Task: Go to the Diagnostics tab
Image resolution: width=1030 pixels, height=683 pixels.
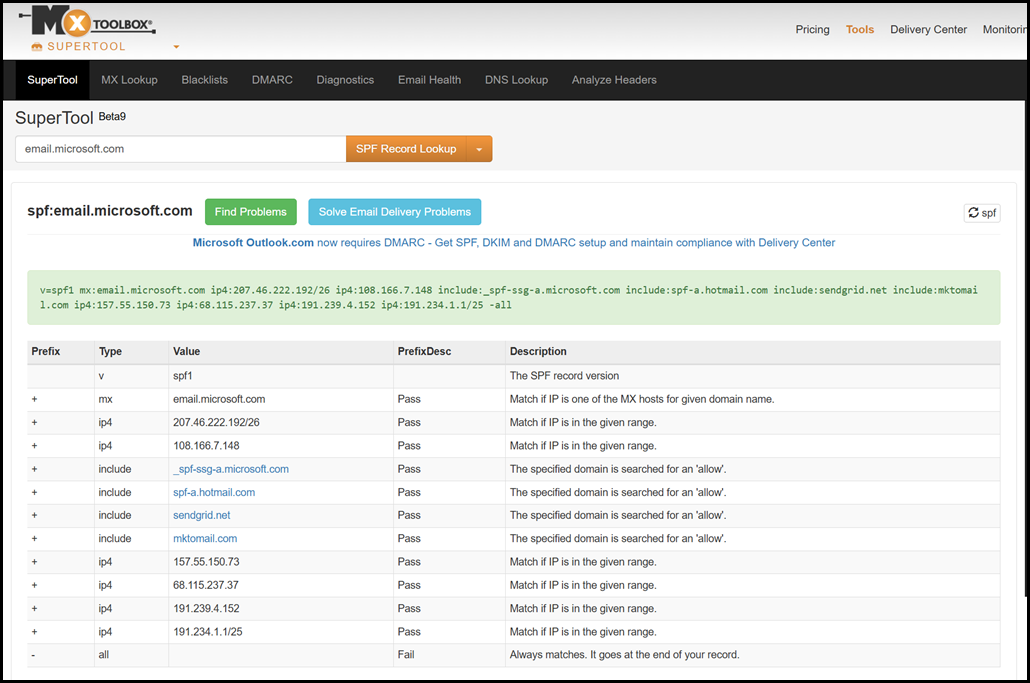Action: tap(345, 80)
